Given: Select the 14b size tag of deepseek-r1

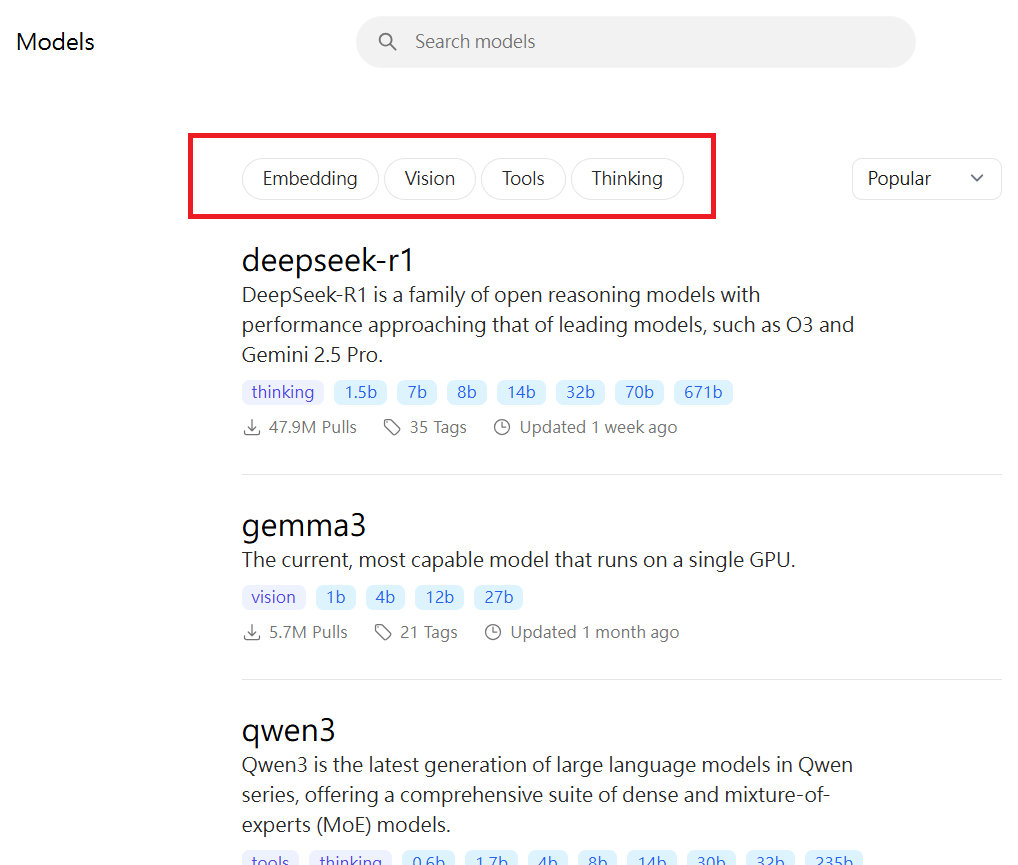Looking at the screenshot, I should click(x=521, y=392).
